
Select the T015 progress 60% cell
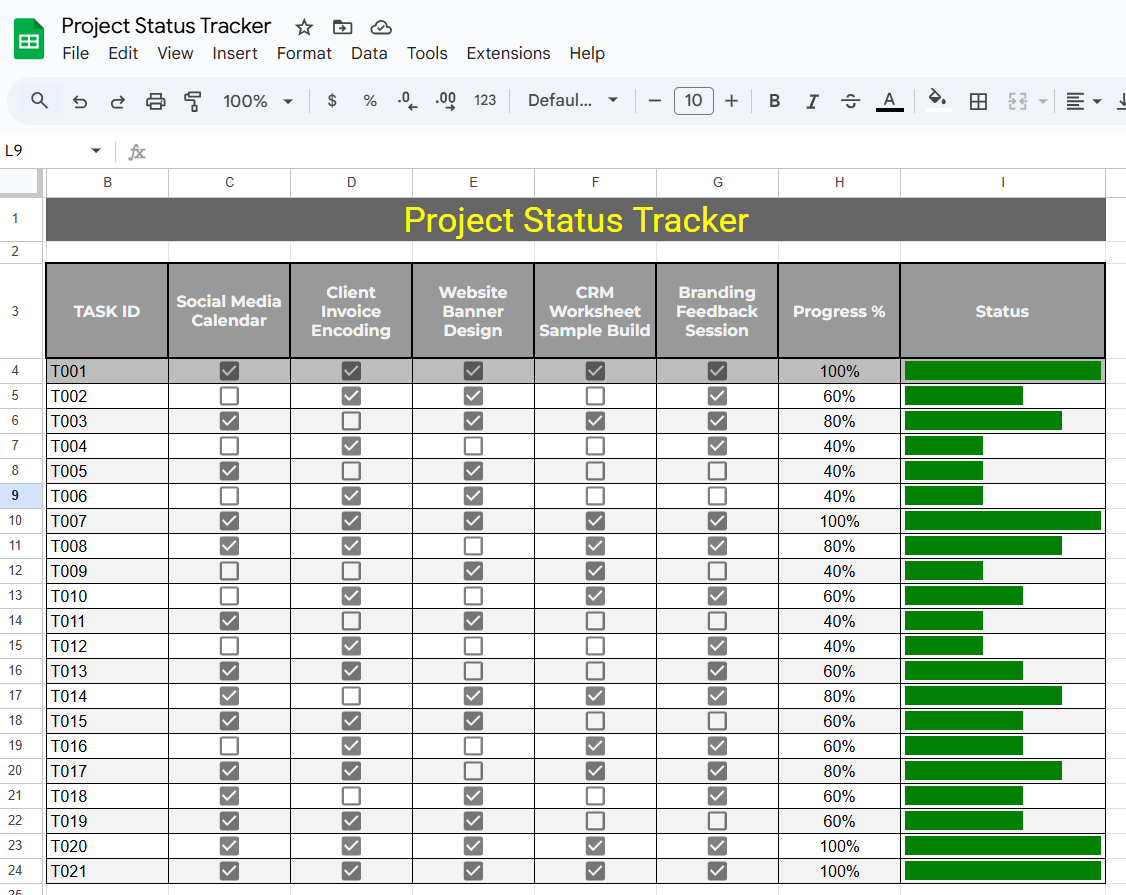839,721
